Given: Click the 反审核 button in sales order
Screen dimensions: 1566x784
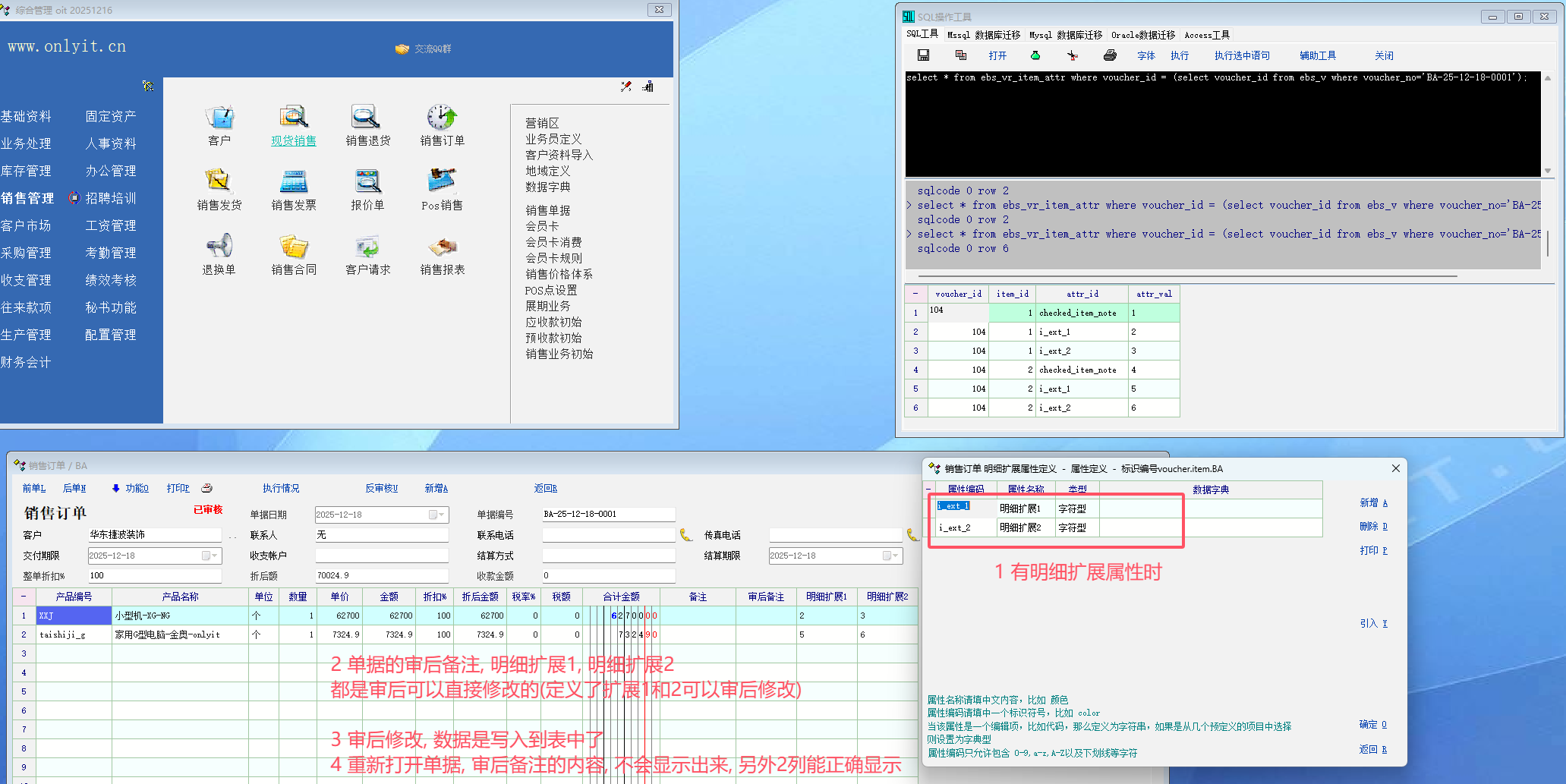Looking at the screenshot, I should point(381,488).
